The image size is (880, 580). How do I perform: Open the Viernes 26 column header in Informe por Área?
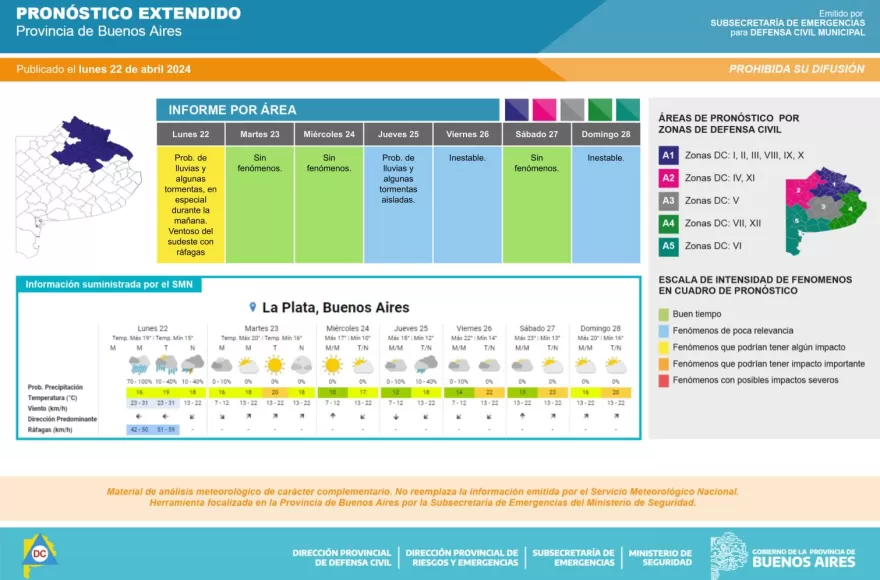[x=468, y=134]
